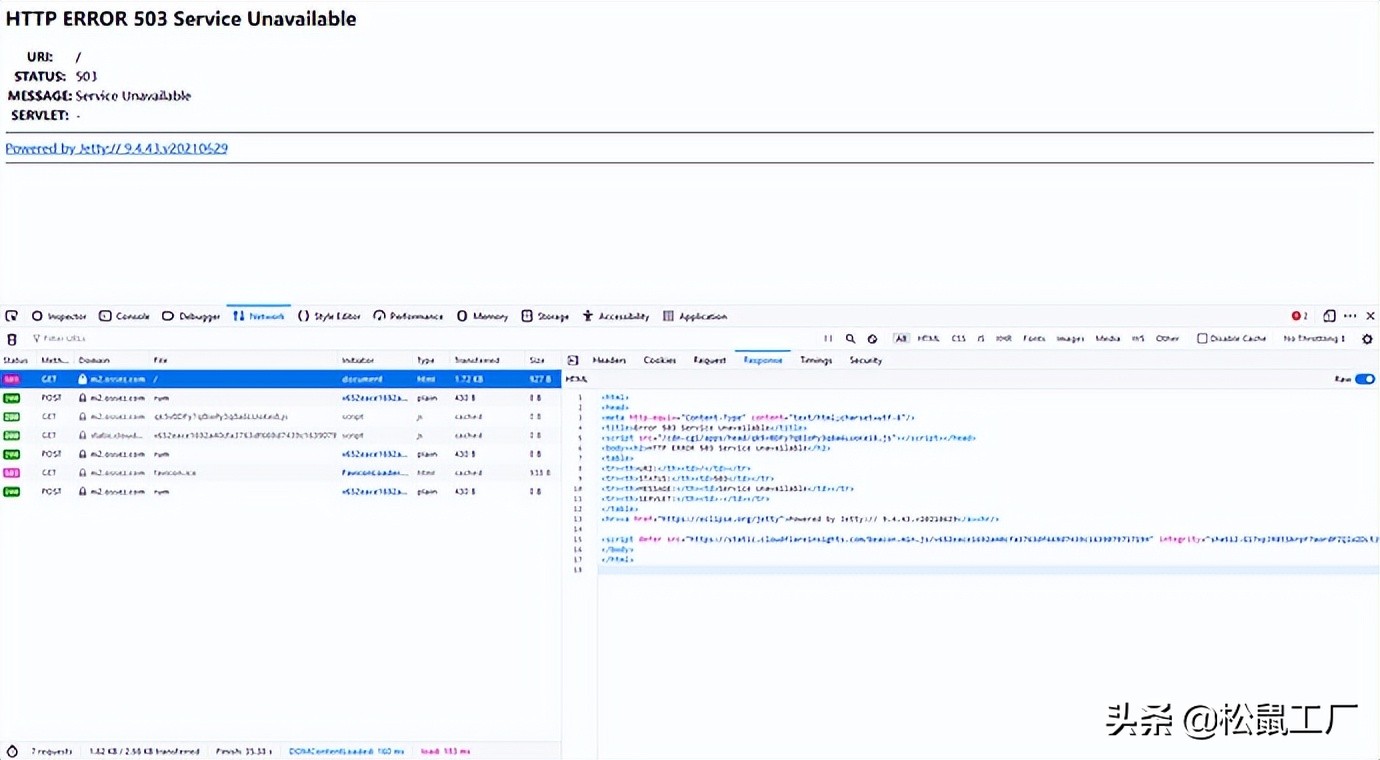
Task: Show the Security details tab
Action: point(866,360)
